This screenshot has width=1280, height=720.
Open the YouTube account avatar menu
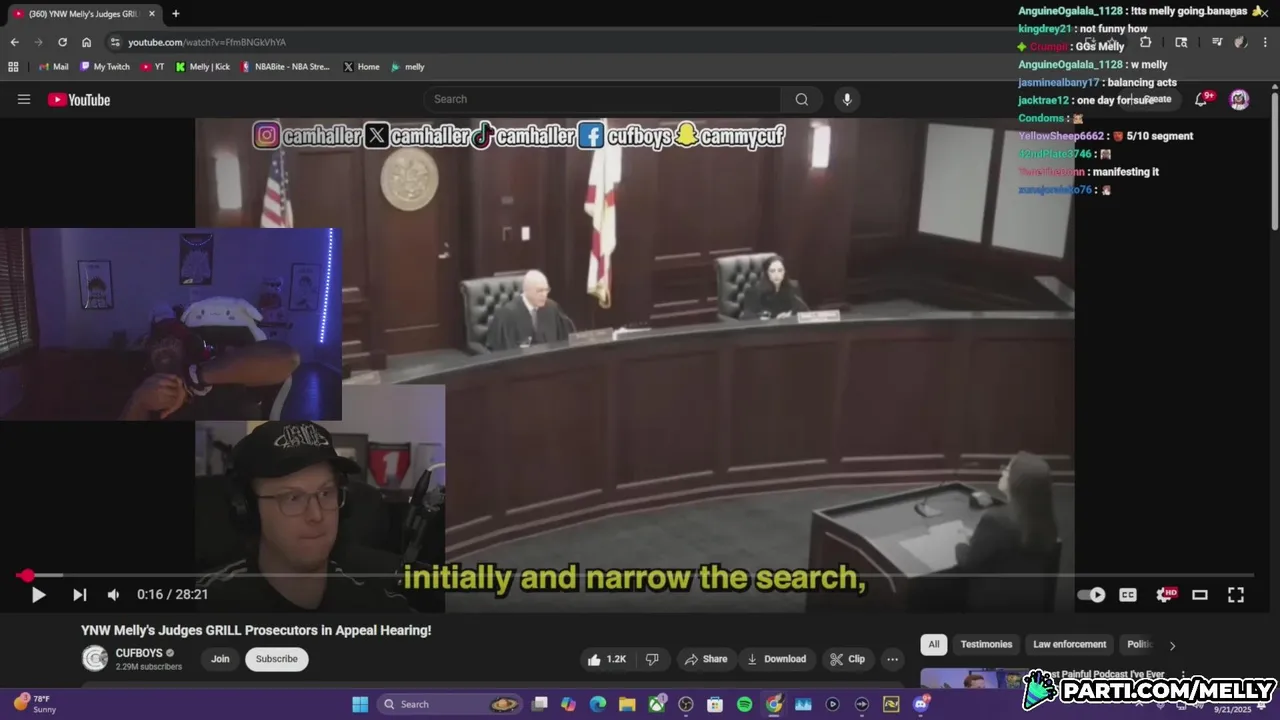[x=1239, y=99]
